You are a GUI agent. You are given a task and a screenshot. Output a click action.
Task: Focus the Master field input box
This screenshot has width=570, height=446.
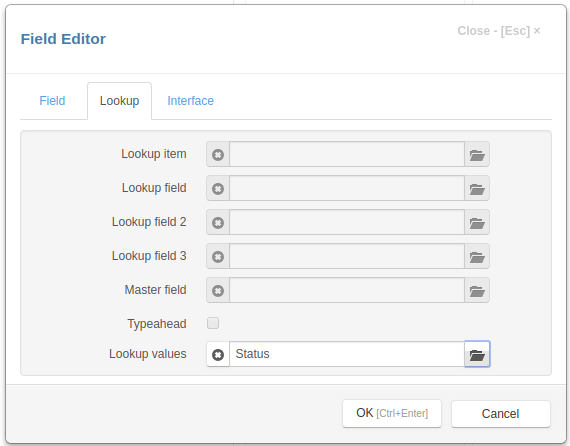click(x=347, y=290)
